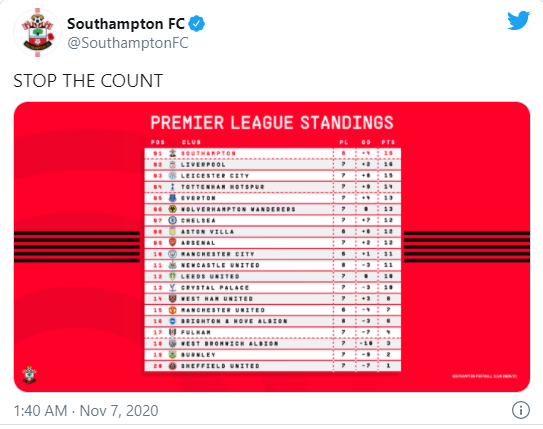Click the Twitter bird logo
The image size is (543, 429).
pos(518,21)
